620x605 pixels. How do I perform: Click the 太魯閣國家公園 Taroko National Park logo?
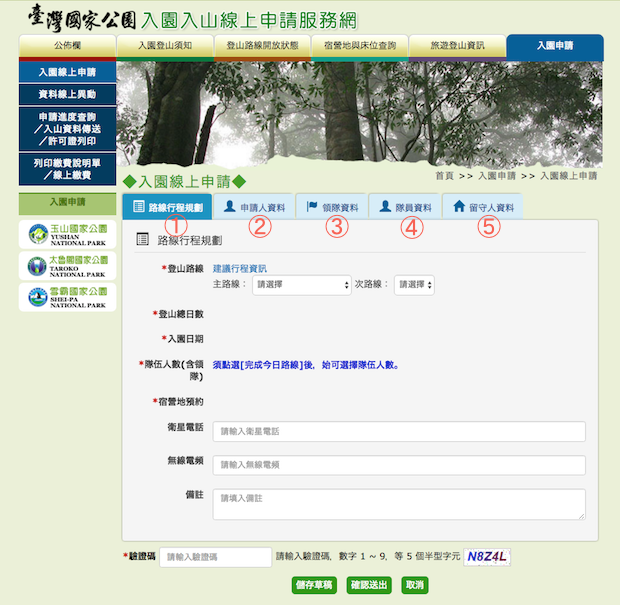click(67, 266)
